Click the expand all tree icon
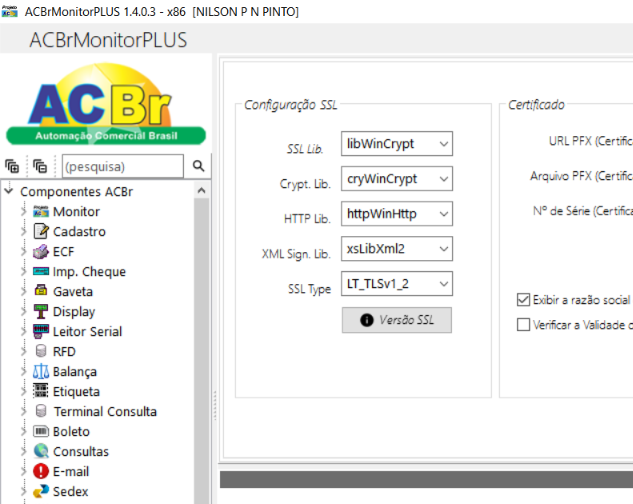633x504 pixels. tap(12, 166)
